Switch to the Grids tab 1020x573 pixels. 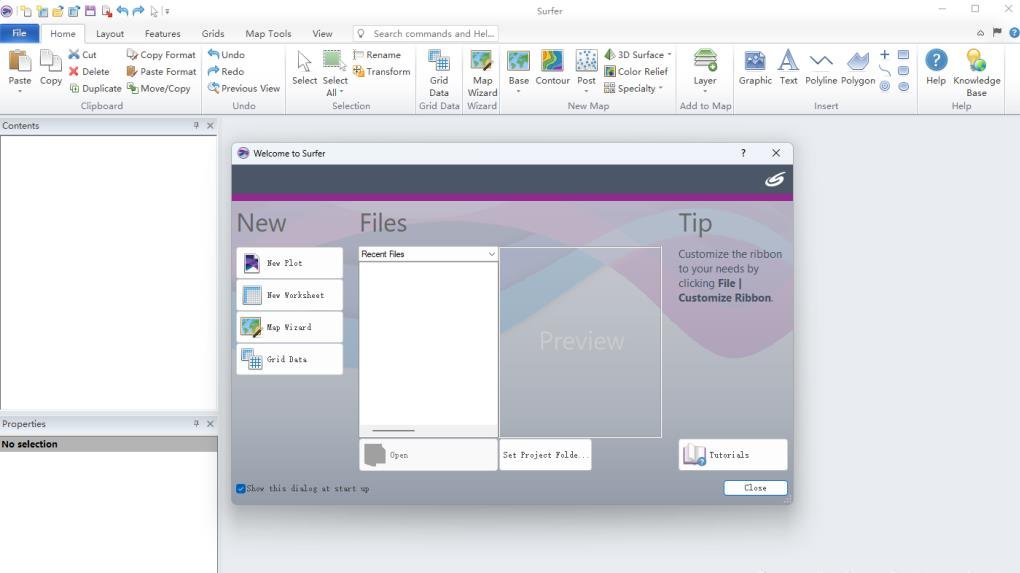(x=213, y=33)
